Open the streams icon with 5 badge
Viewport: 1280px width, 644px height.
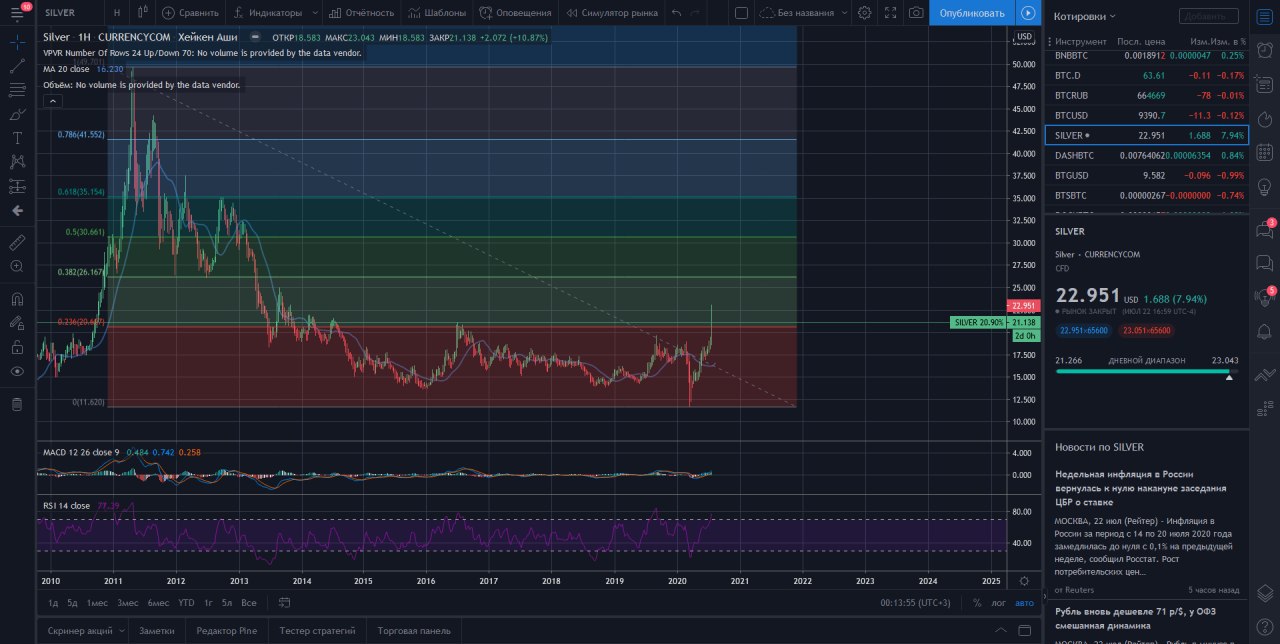(x=1264, y=297)
